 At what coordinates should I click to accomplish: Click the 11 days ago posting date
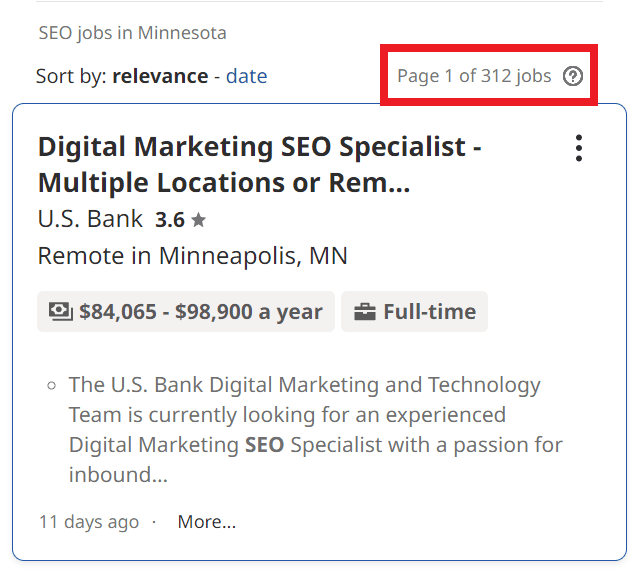pyautogui.click(x=89, y=522)
